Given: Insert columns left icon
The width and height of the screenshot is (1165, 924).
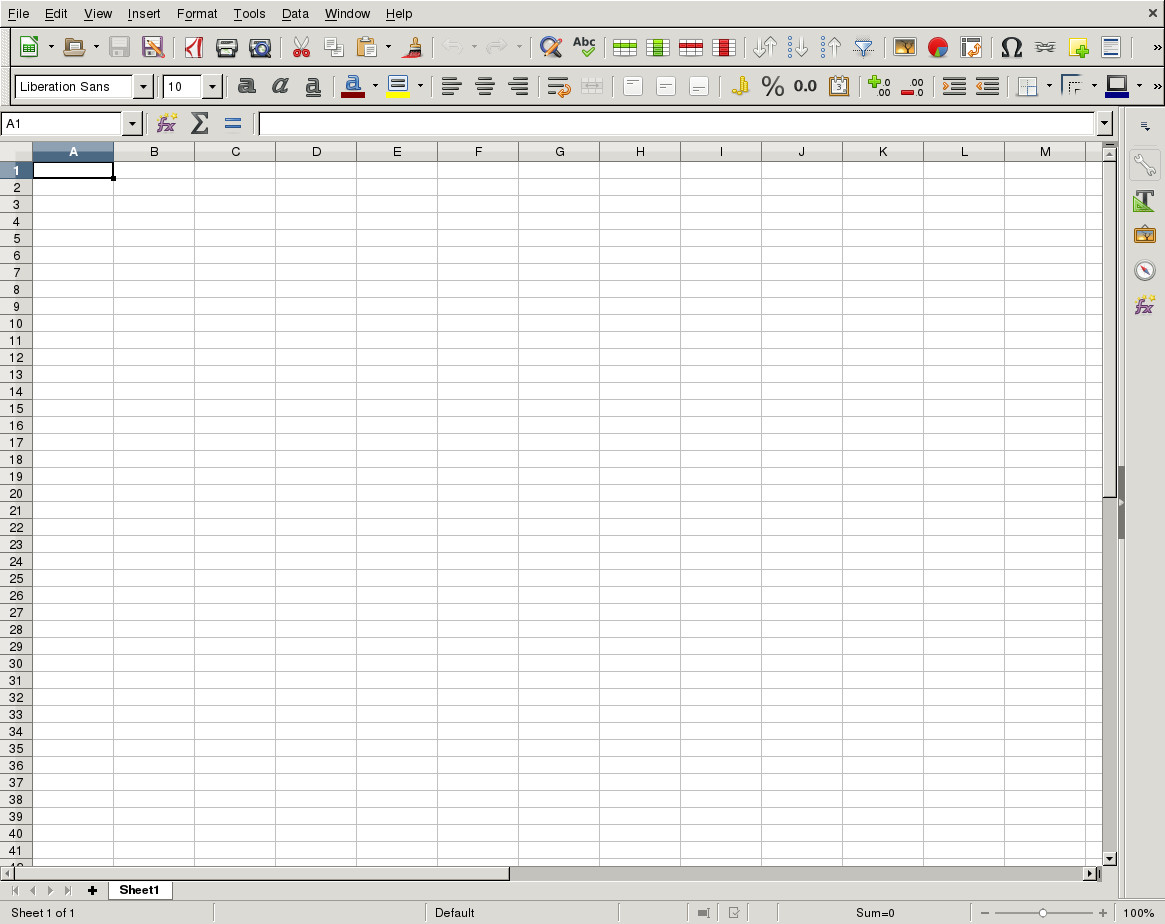Looking at the screenshot, I should 658,47.
